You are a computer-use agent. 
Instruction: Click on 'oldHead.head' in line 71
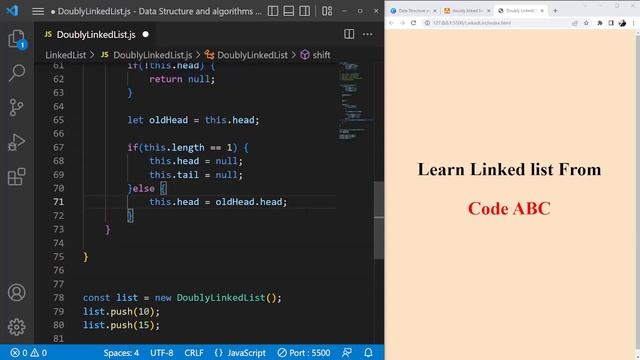(249, 202)
